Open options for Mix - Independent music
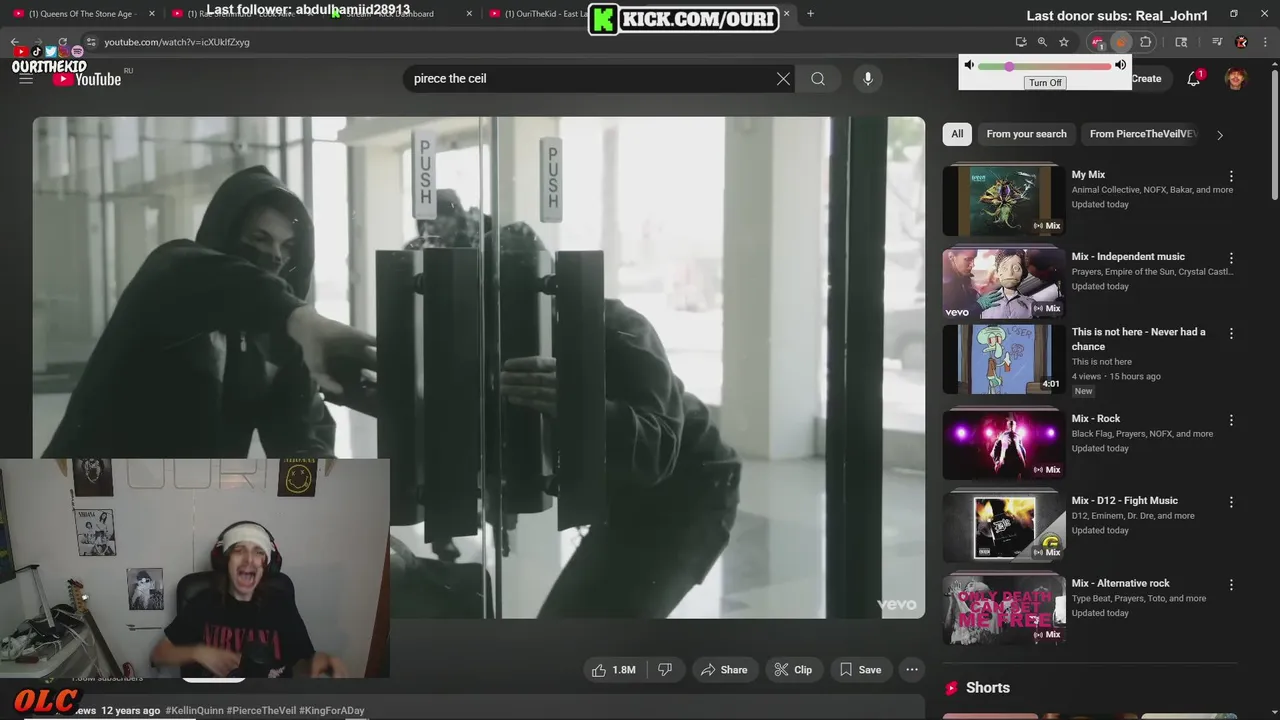This screenshot has height=720, width=1280. [x=1231, y=258]
